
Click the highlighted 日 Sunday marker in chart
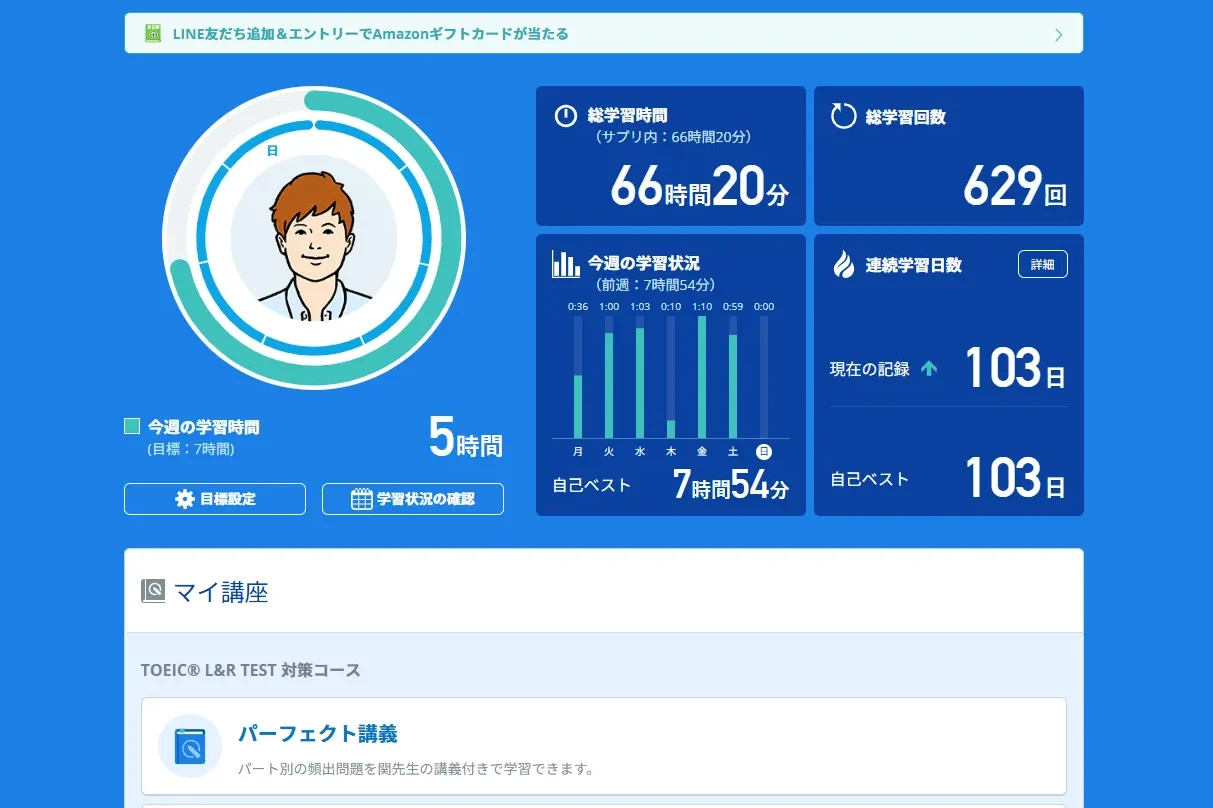tap(764, 451)
